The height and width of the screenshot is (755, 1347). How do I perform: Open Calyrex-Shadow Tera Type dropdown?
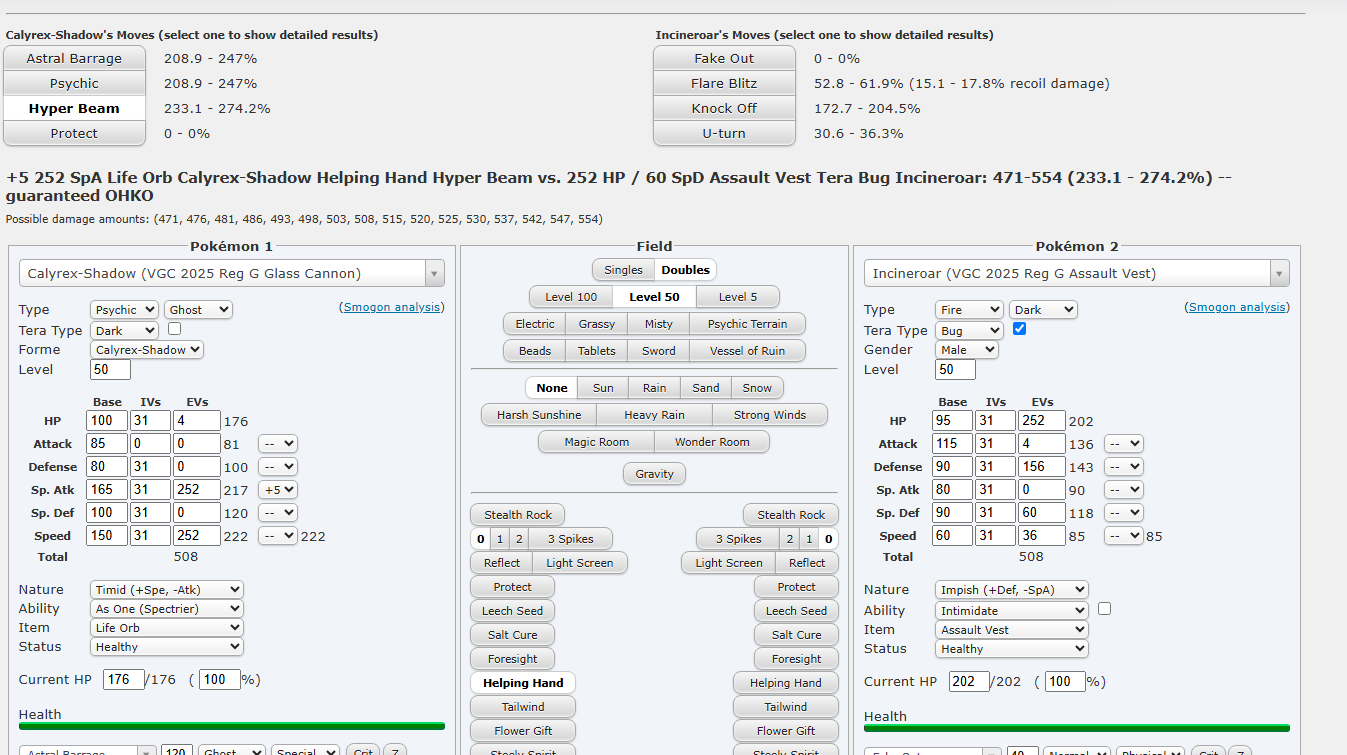124,330
